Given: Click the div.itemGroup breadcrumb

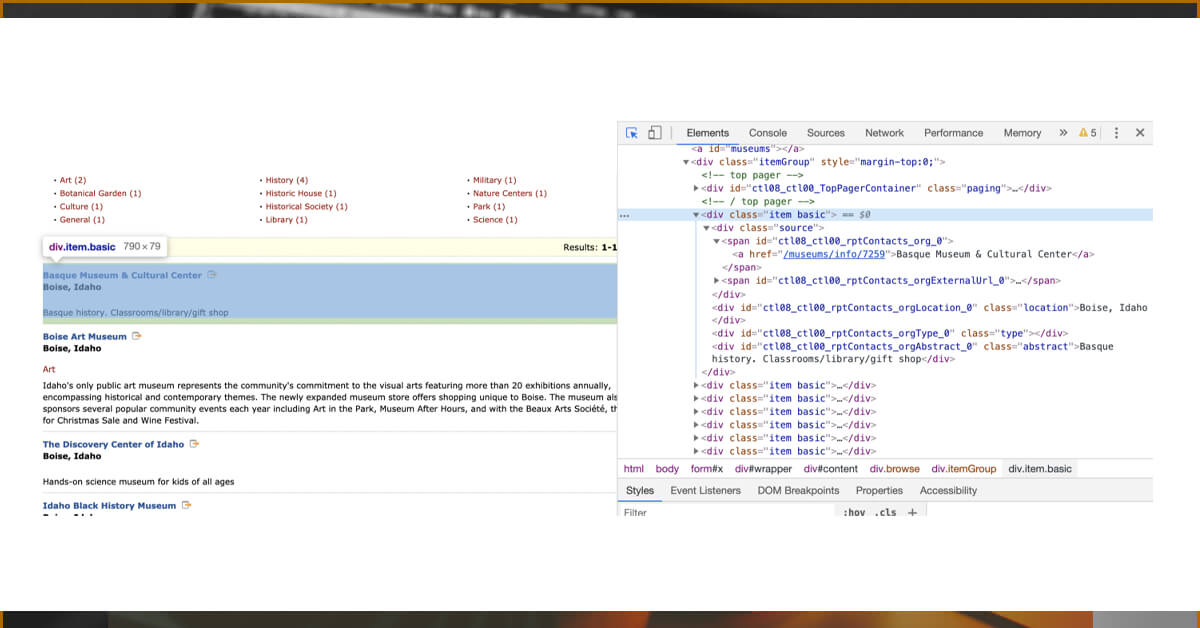Looking at the screenshot, I should (x=964, y=469).
